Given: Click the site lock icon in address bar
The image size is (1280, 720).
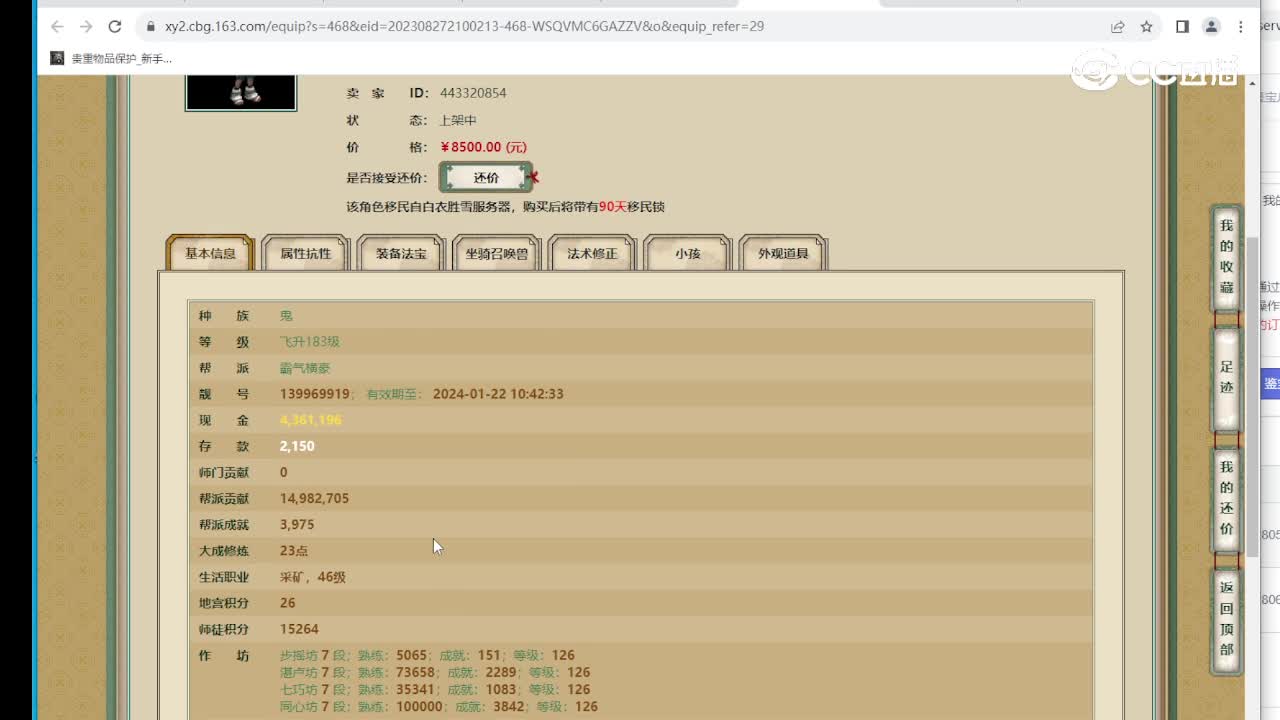Looking at the screenshot, I should click(x=150, y=27).
